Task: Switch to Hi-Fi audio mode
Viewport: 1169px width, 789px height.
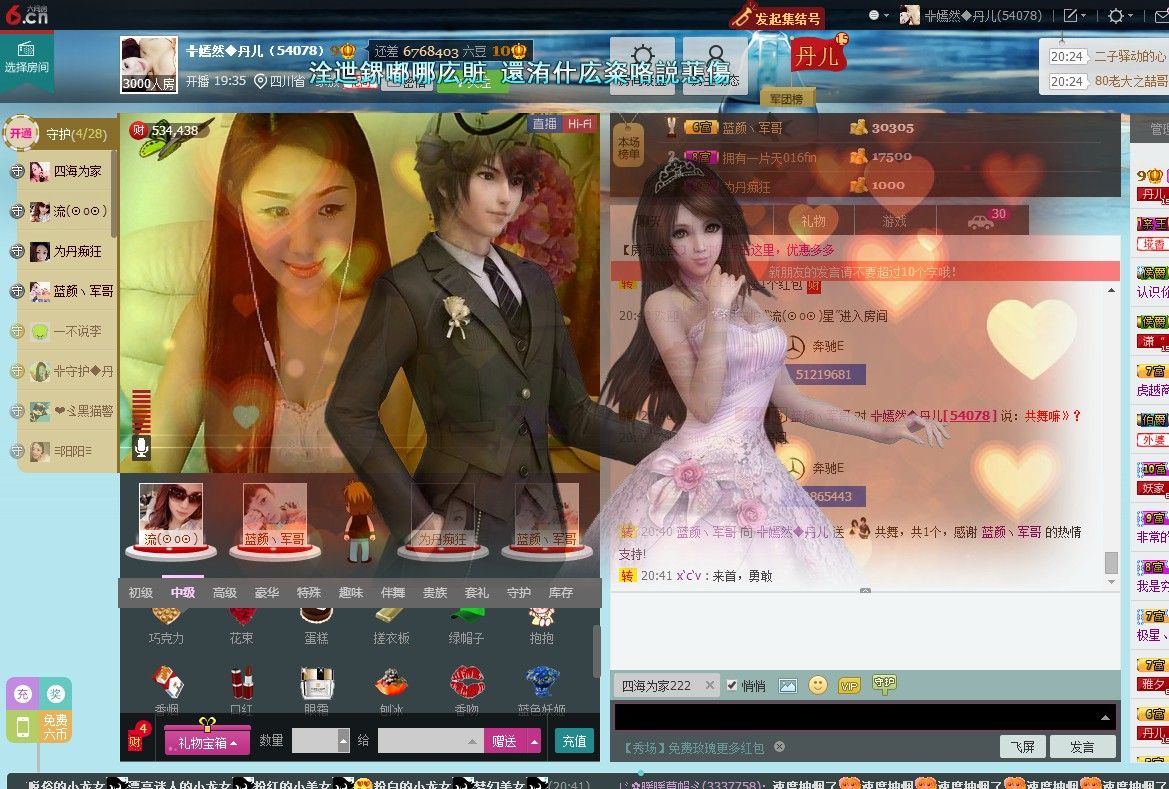Action: point(579,124)
